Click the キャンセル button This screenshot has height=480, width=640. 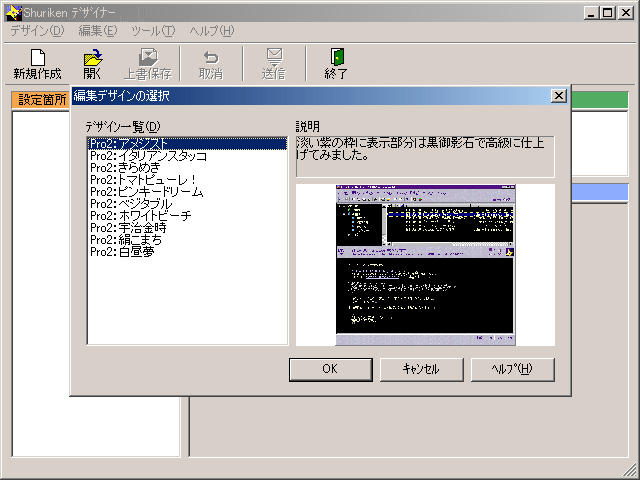pos(422,369)
